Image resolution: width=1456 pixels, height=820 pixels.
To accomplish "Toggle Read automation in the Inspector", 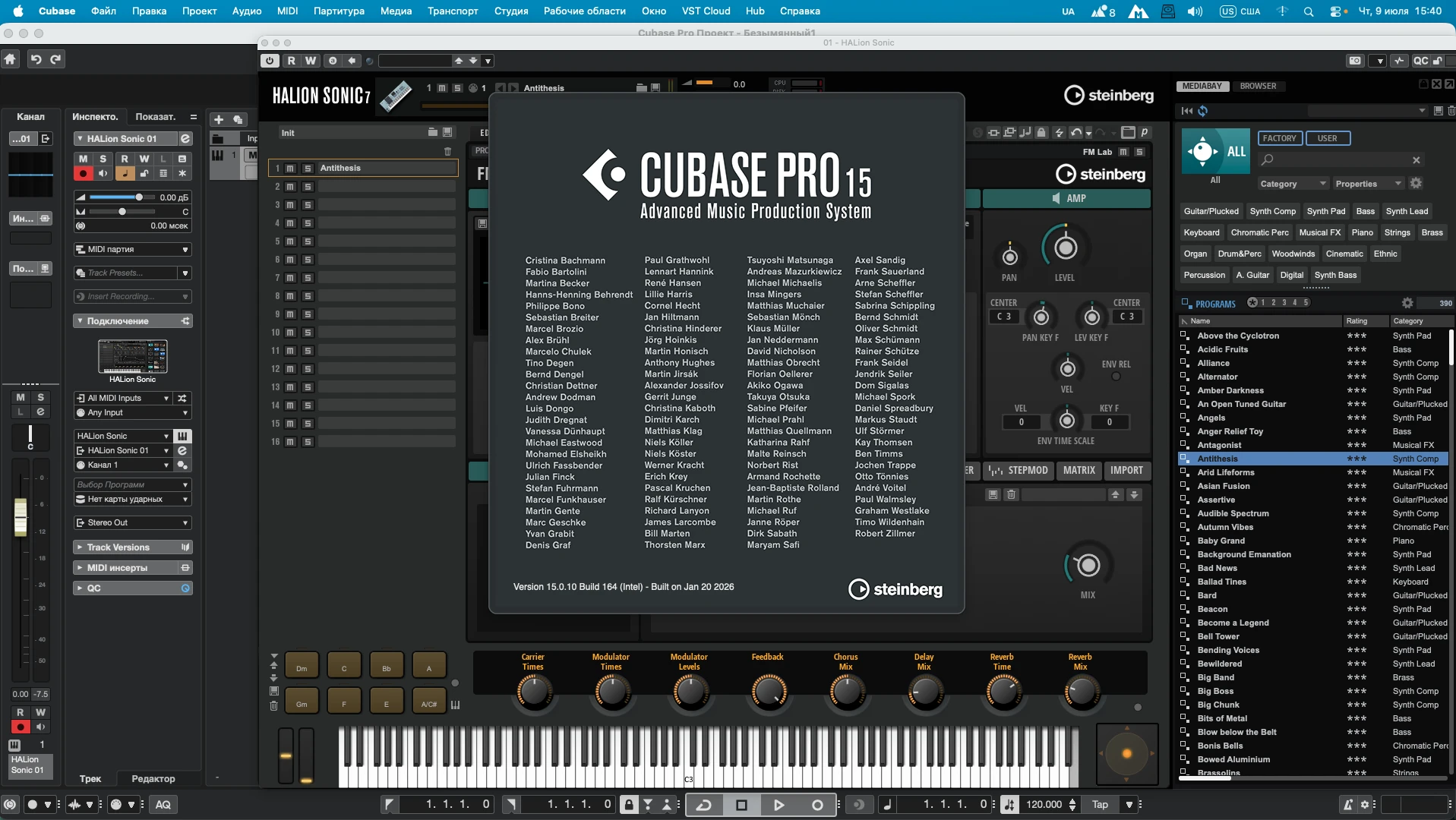I will point(124,159).
